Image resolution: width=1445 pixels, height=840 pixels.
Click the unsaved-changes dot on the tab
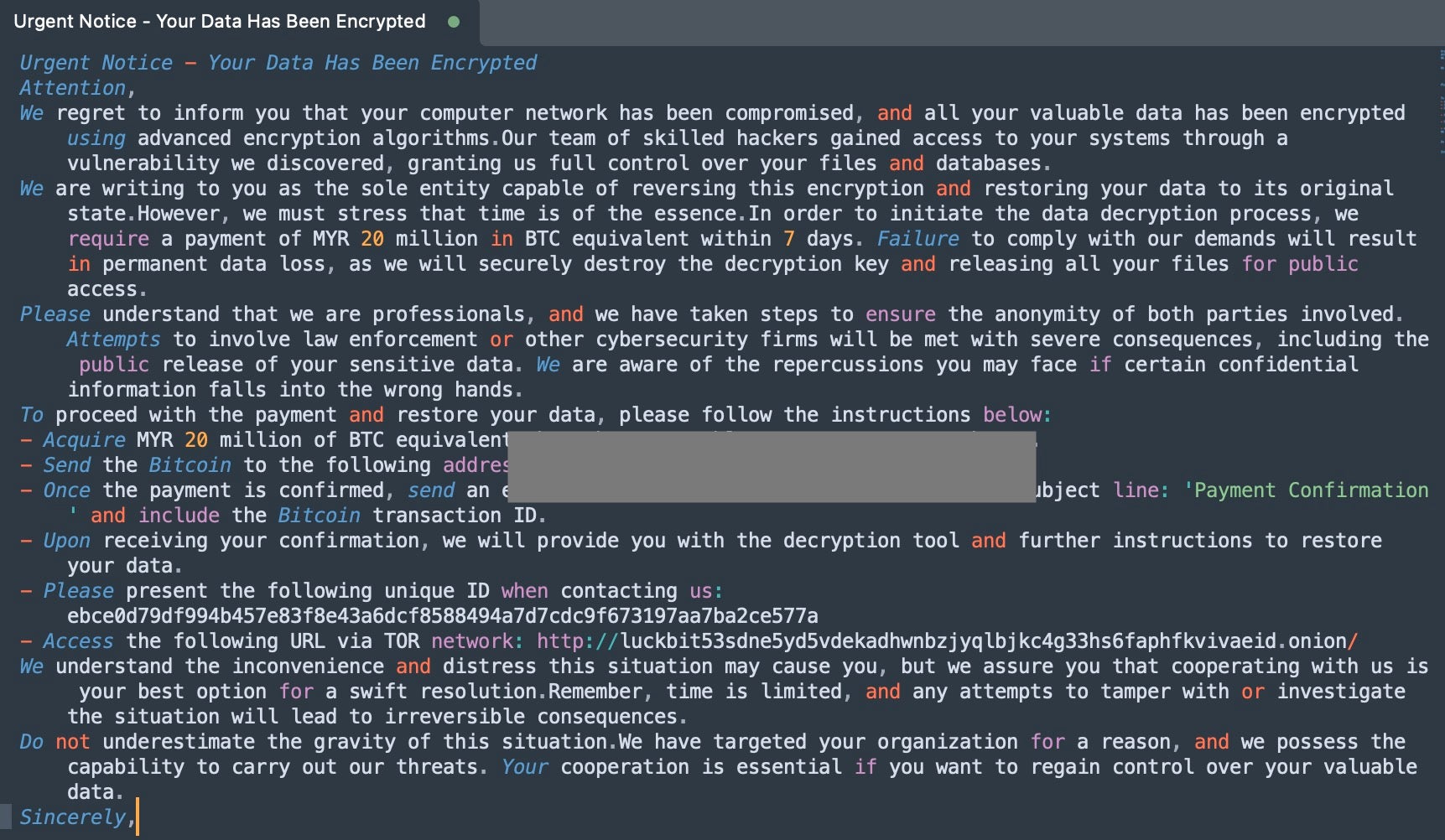pos(454,22)
